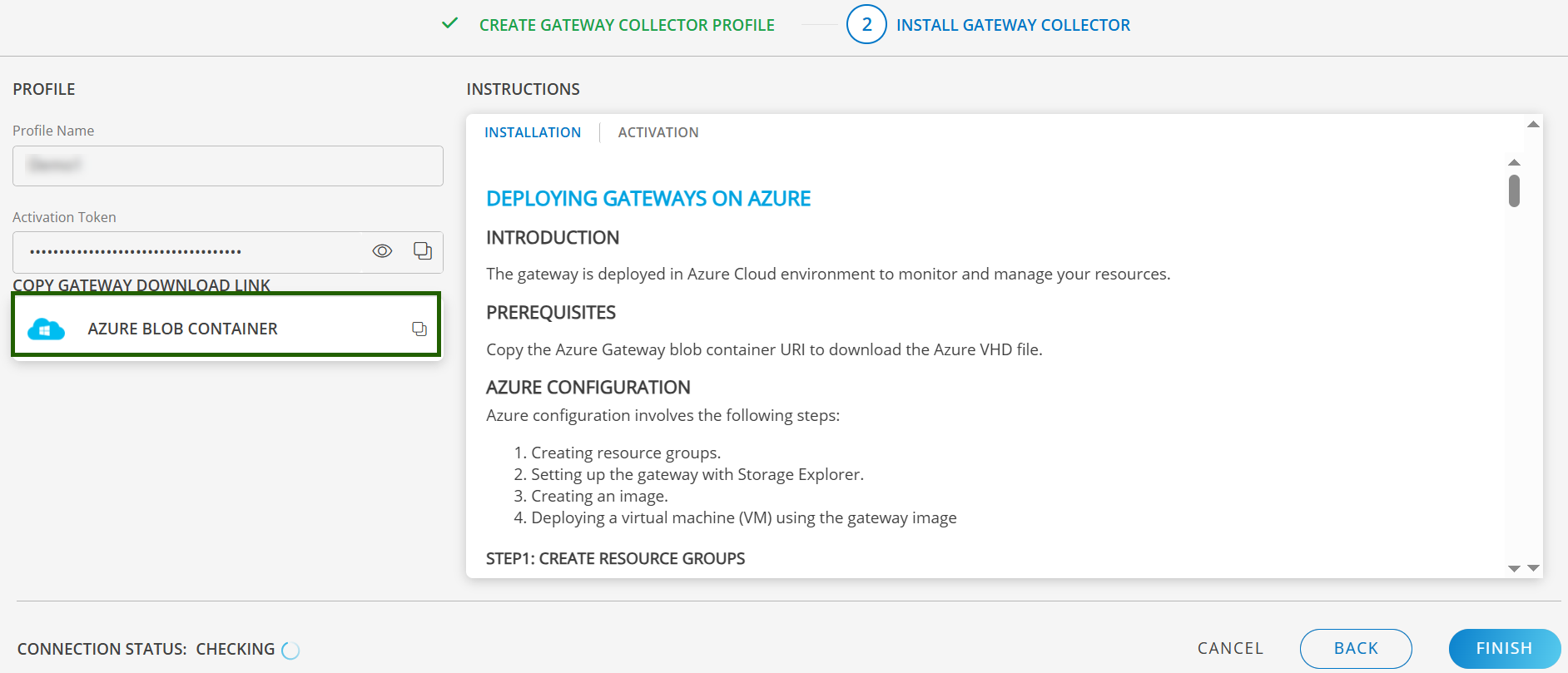Reveal the activation token with eye icon

tap(382, 251)
